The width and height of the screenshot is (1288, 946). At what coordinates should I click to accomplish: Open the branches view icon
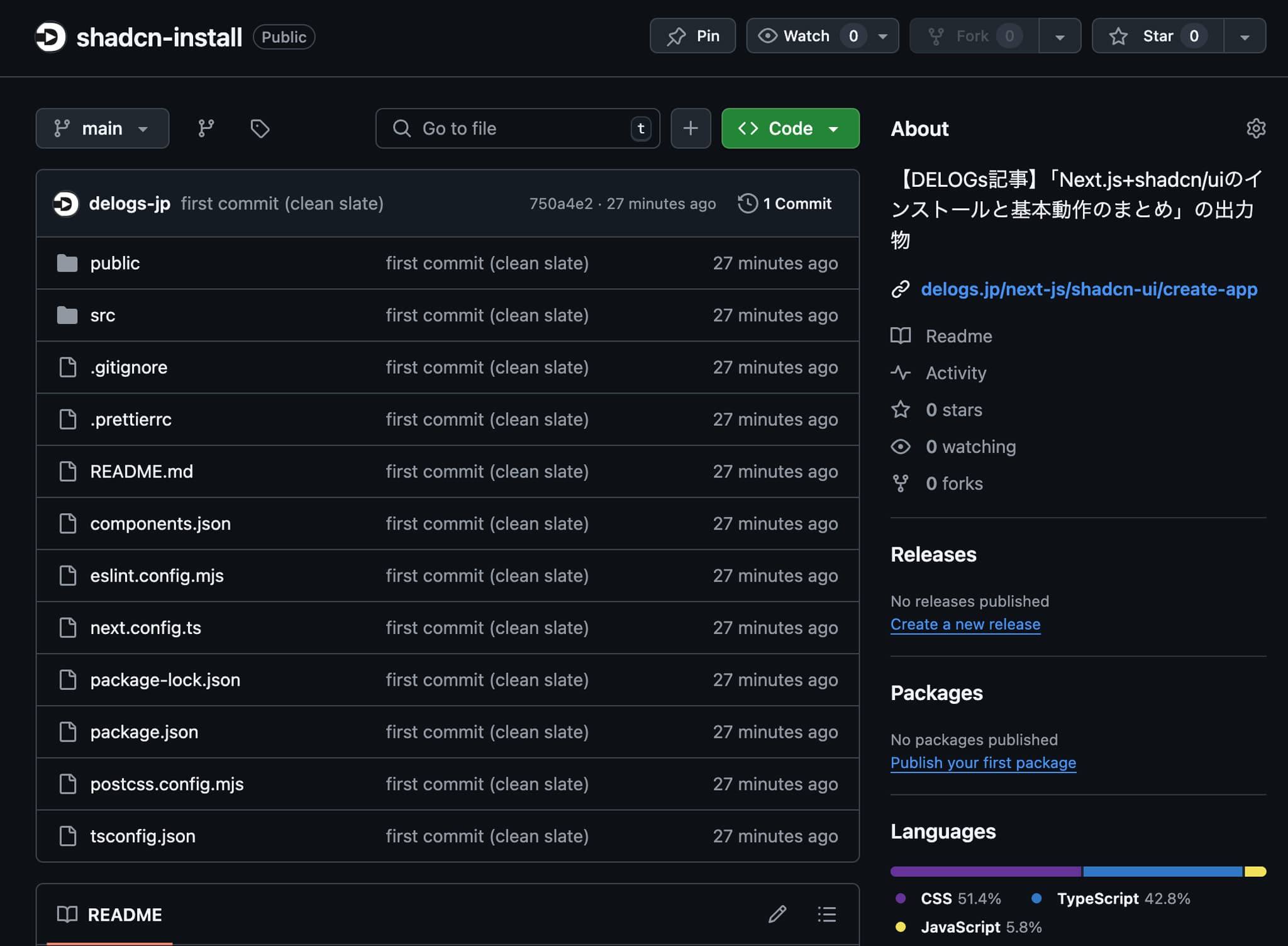pos(206,128)
